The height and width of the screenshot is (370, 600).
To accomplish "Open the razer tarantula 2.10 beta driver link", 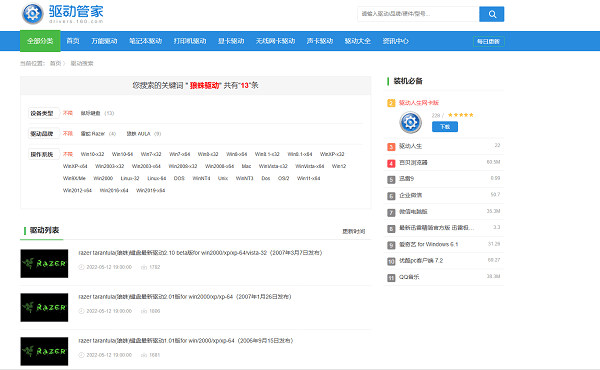I will [x=200, y=253].
